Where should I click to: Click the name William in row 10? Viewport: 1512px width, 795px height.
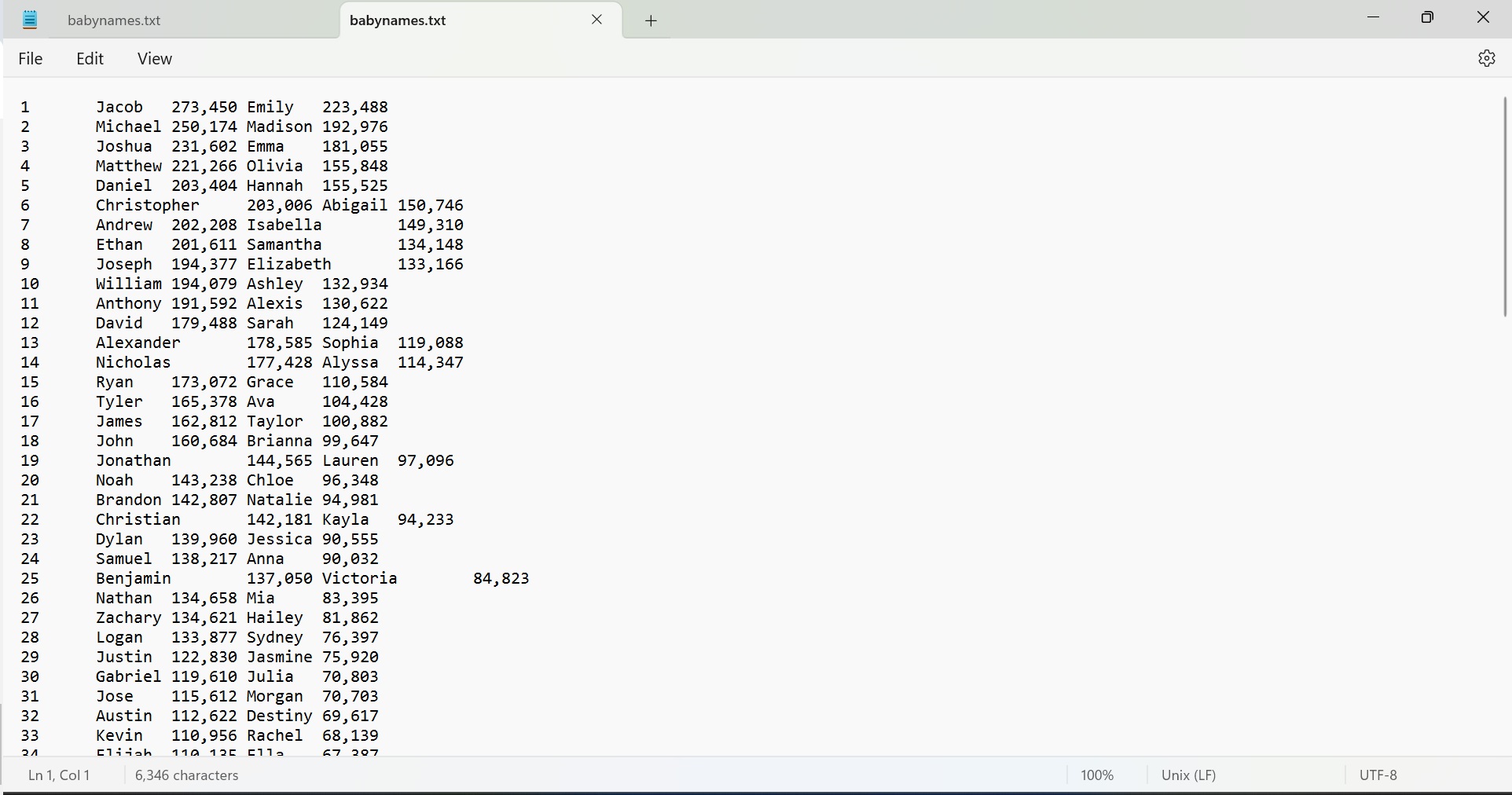tap(129, 284)
